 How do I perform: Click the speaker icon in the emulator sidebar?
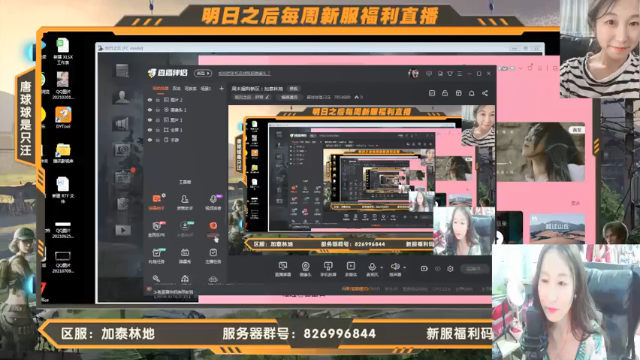(122, 124)
